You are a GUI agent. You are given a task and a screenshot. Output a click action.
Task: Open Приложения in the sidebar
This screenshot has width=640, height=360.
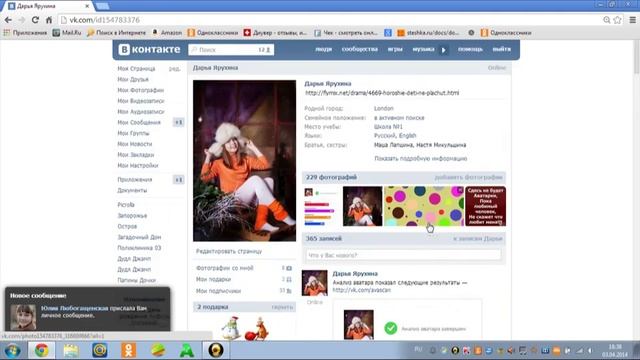click(135, 180)
